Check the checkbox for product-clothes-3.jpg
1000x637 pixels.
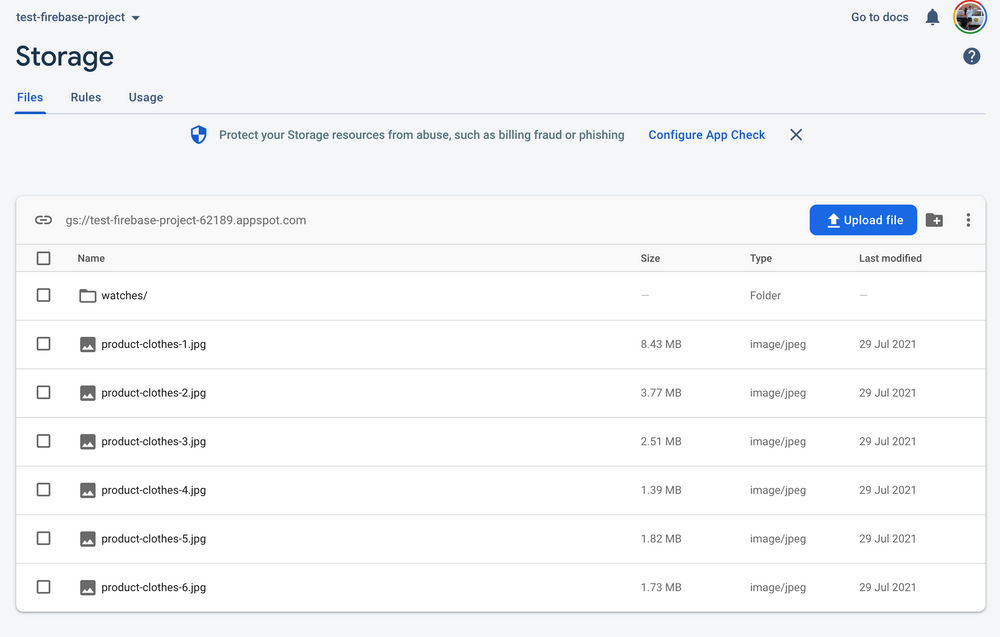pos(43,441)
